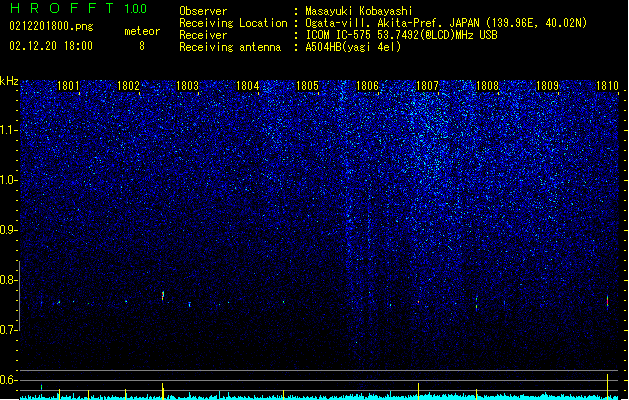Click the date stamp 02.12.20 18:00
Image resolution: width=629 pixels, height=400 pixels.
[51, 46]
